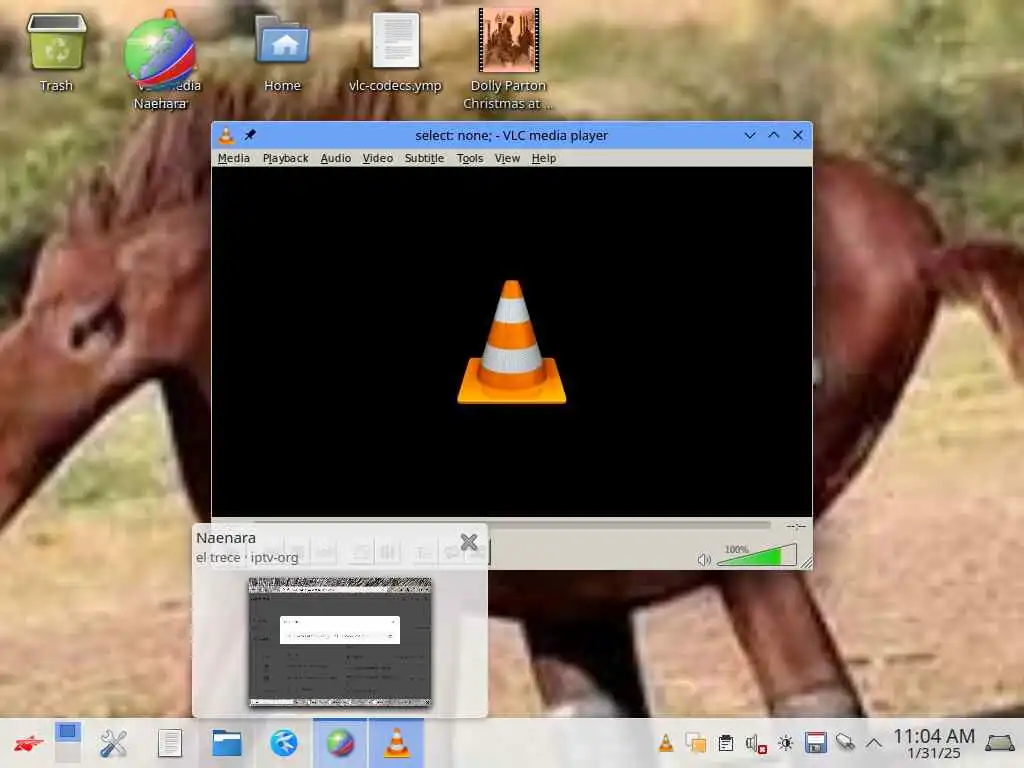Open the Dolly Parton Christmas video file
The width and height of the screenshot is (1024, 768).
pyautogui.click(x=508, y=59)
